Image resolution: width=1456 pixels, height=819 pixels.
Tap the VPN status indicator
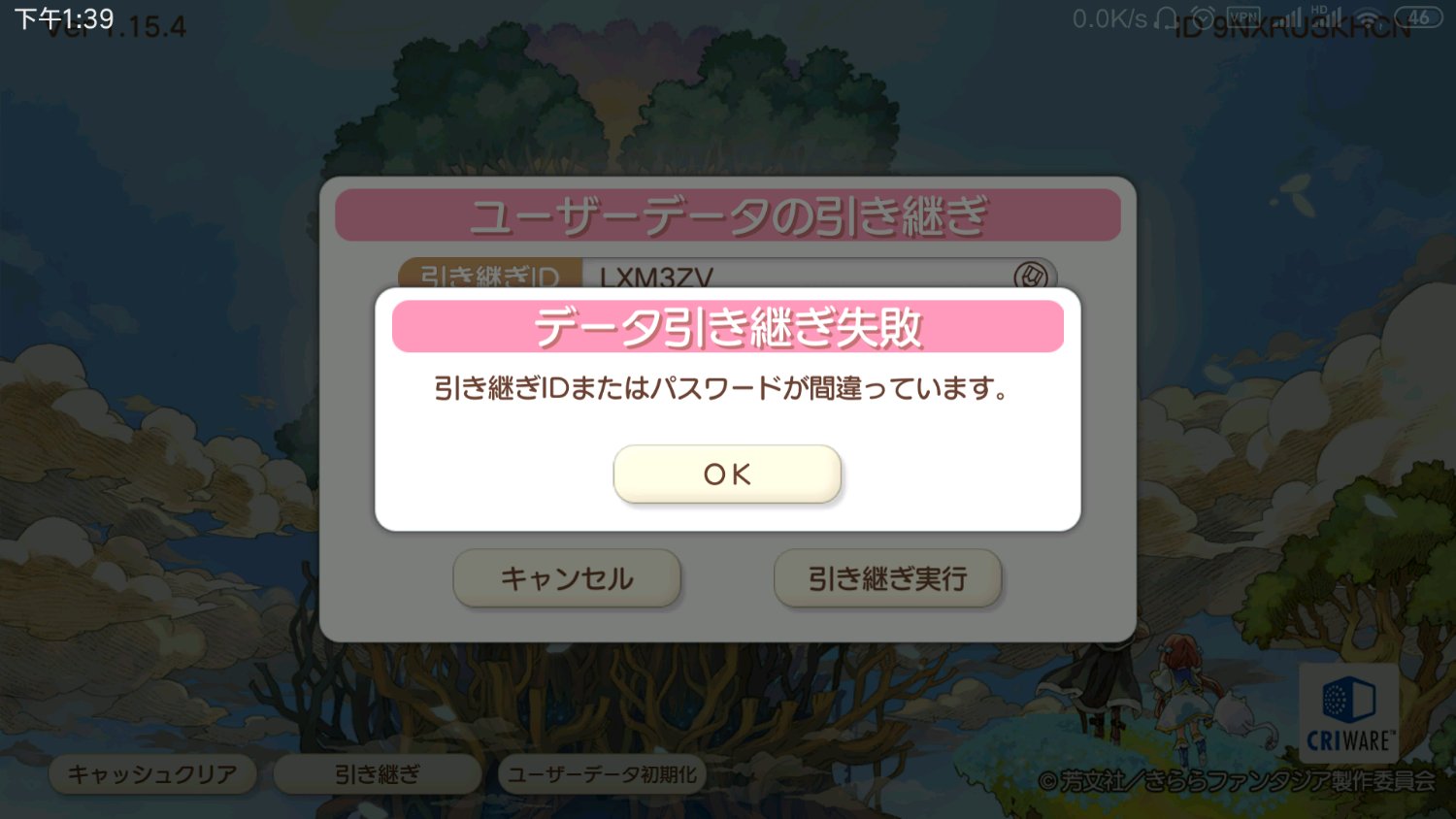1243,16
